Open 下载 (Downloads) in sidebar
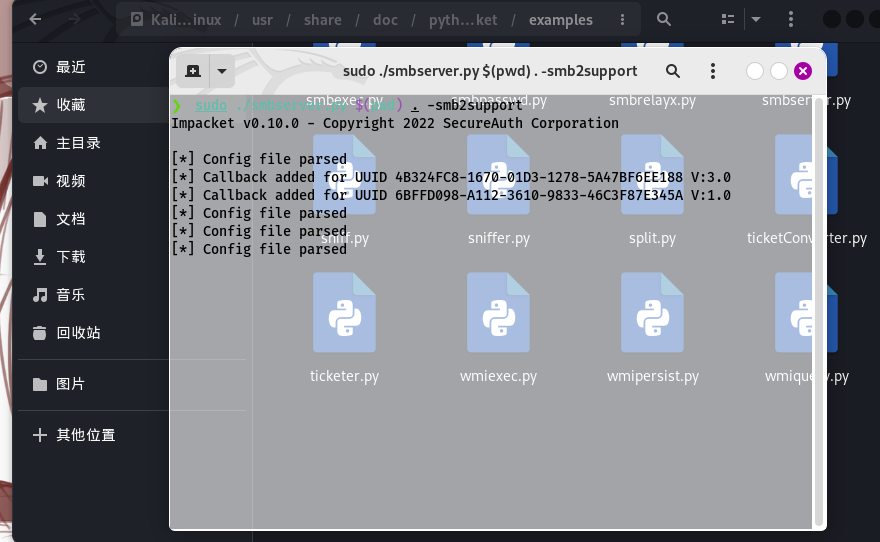This screenshot has width=880, height=542. point(70,257)
